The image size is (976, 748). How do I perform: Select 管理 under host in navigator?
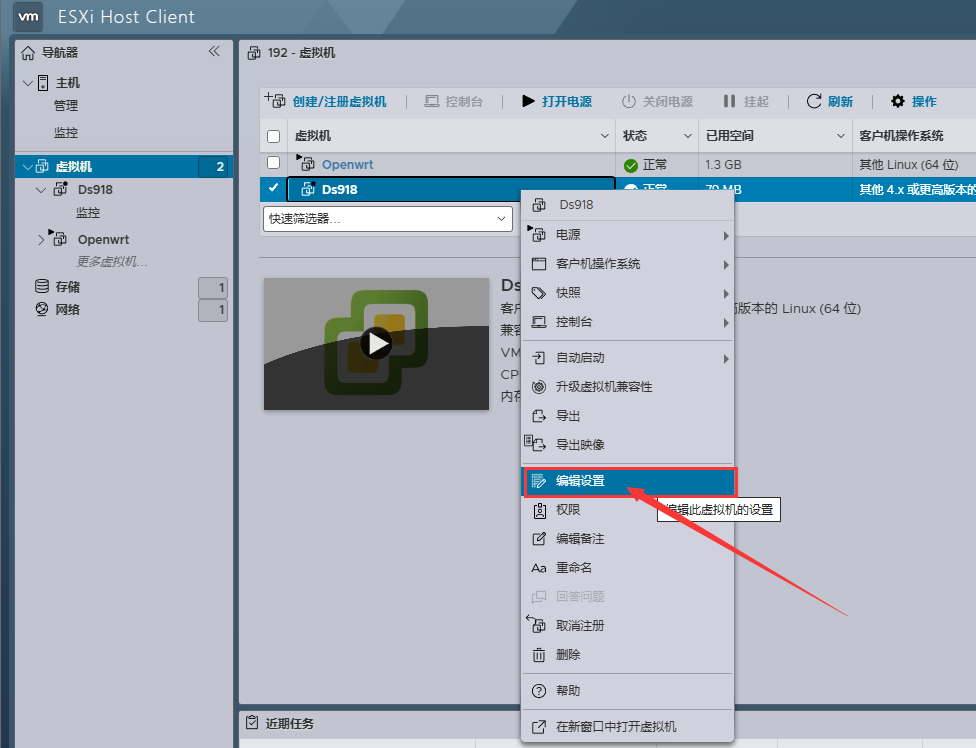click(66, 106)
